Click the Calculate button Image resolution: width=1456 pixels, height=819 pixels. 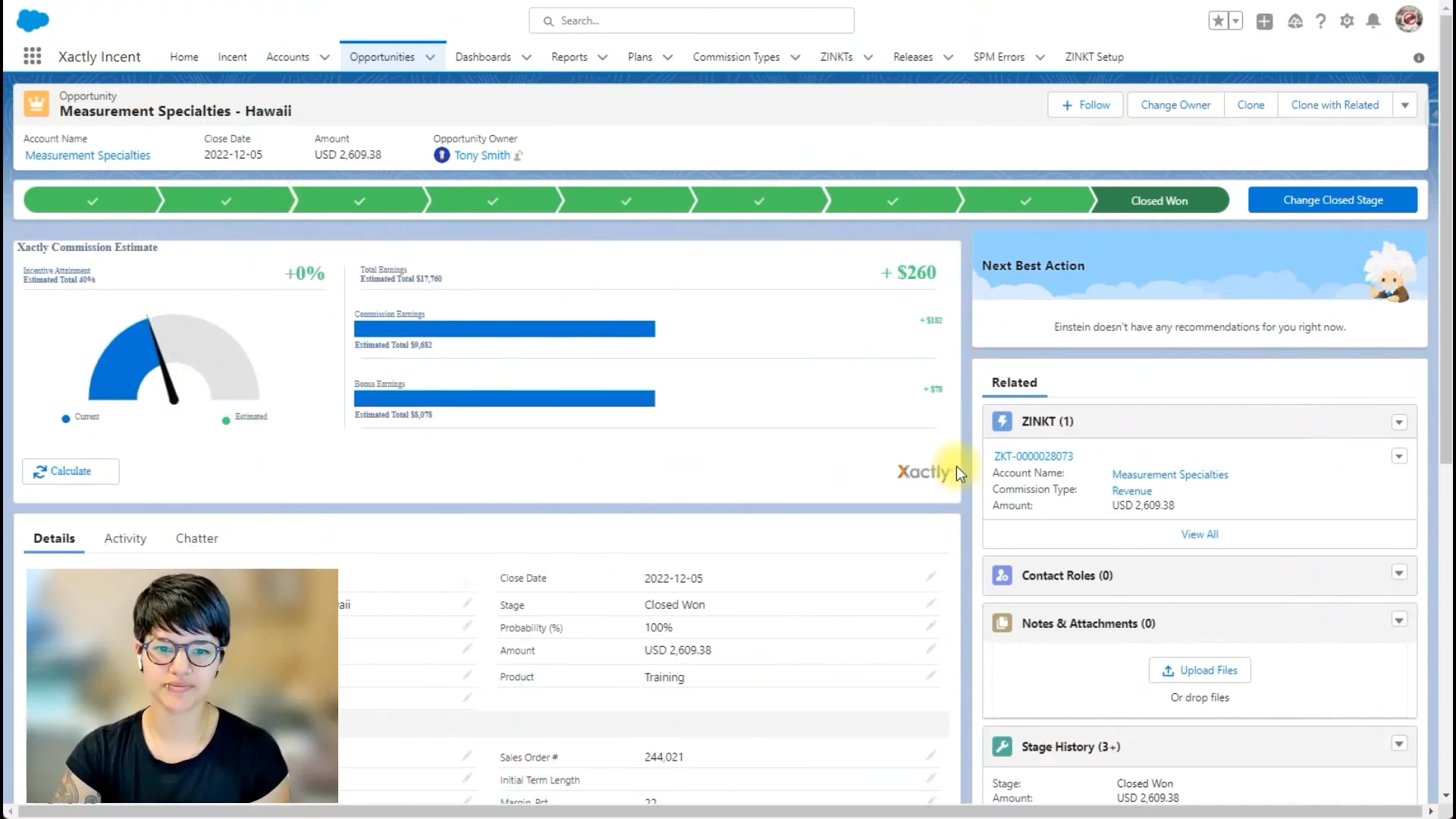point(71,471)
